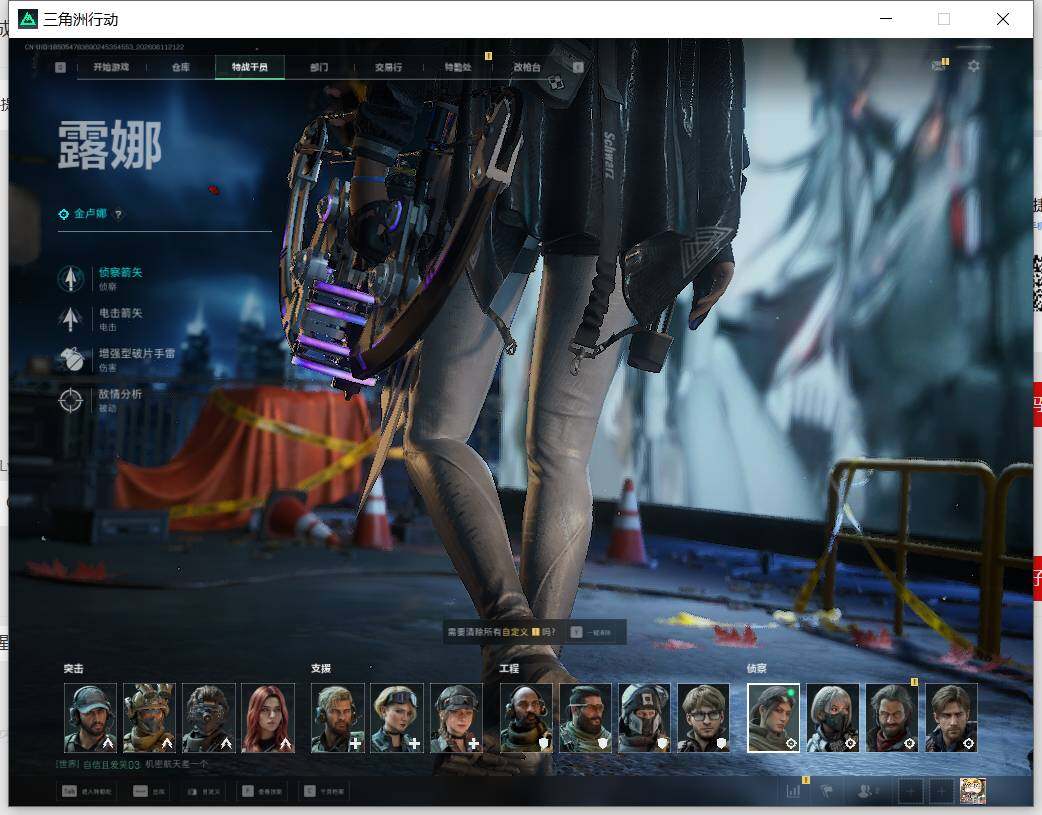Screen dimensions: 1042x815
Task: Click the help question mark beside 金卢娜
Action: pos(118,214)
